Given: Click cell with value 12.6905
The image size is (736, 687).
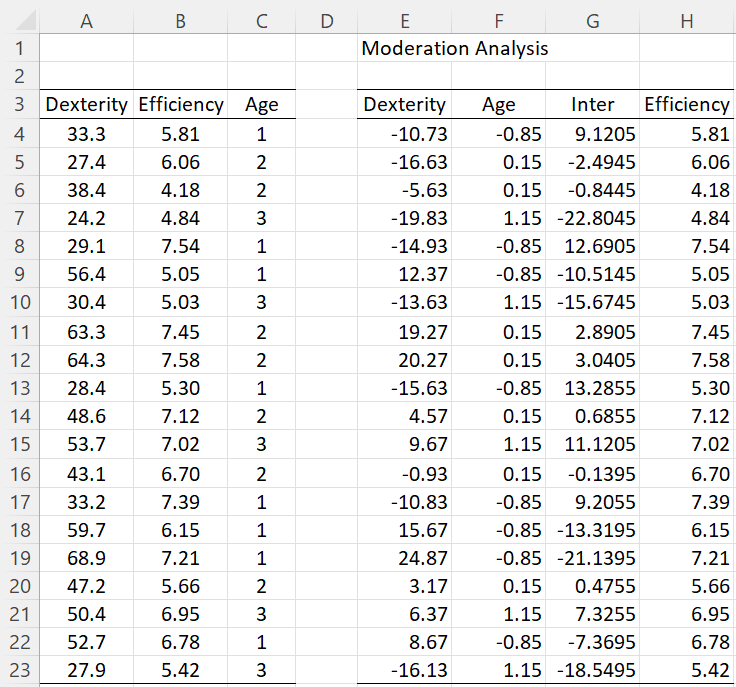Looking at the screenshot, I should tap(592, 246).
